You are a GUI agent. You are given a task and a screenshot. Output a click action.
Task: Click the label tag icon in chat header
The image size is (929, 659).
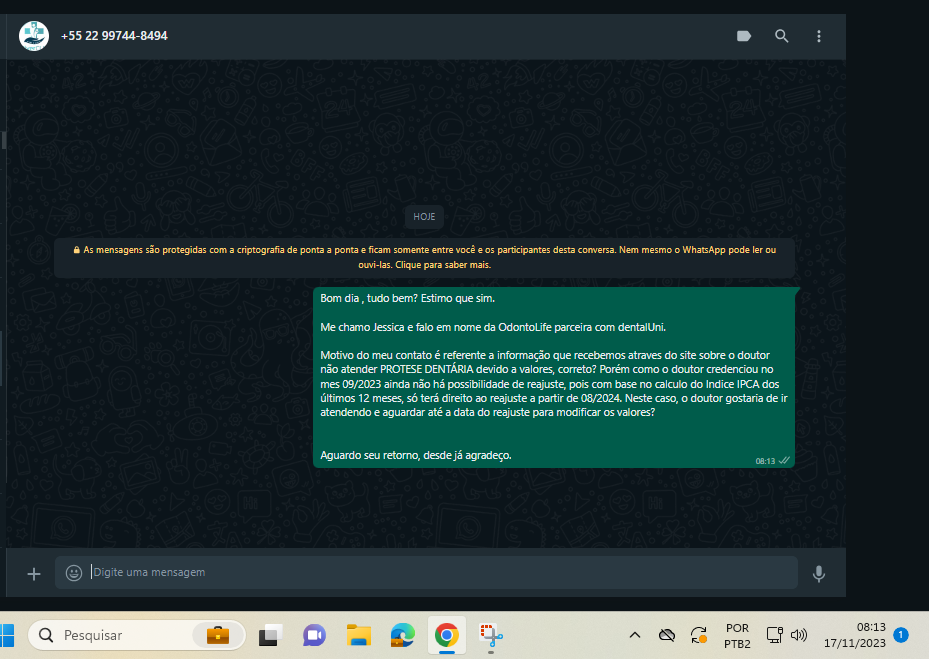744,36
